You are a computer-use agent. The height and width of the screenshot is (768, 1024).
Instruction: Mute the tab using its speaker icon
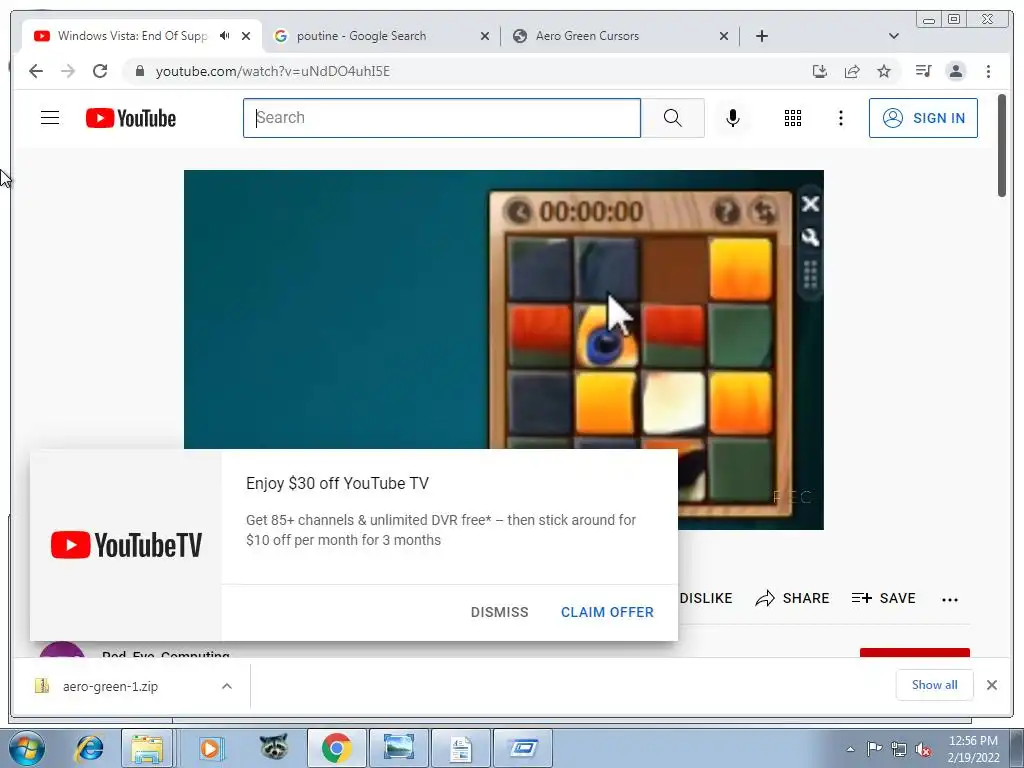coord(225,36)
